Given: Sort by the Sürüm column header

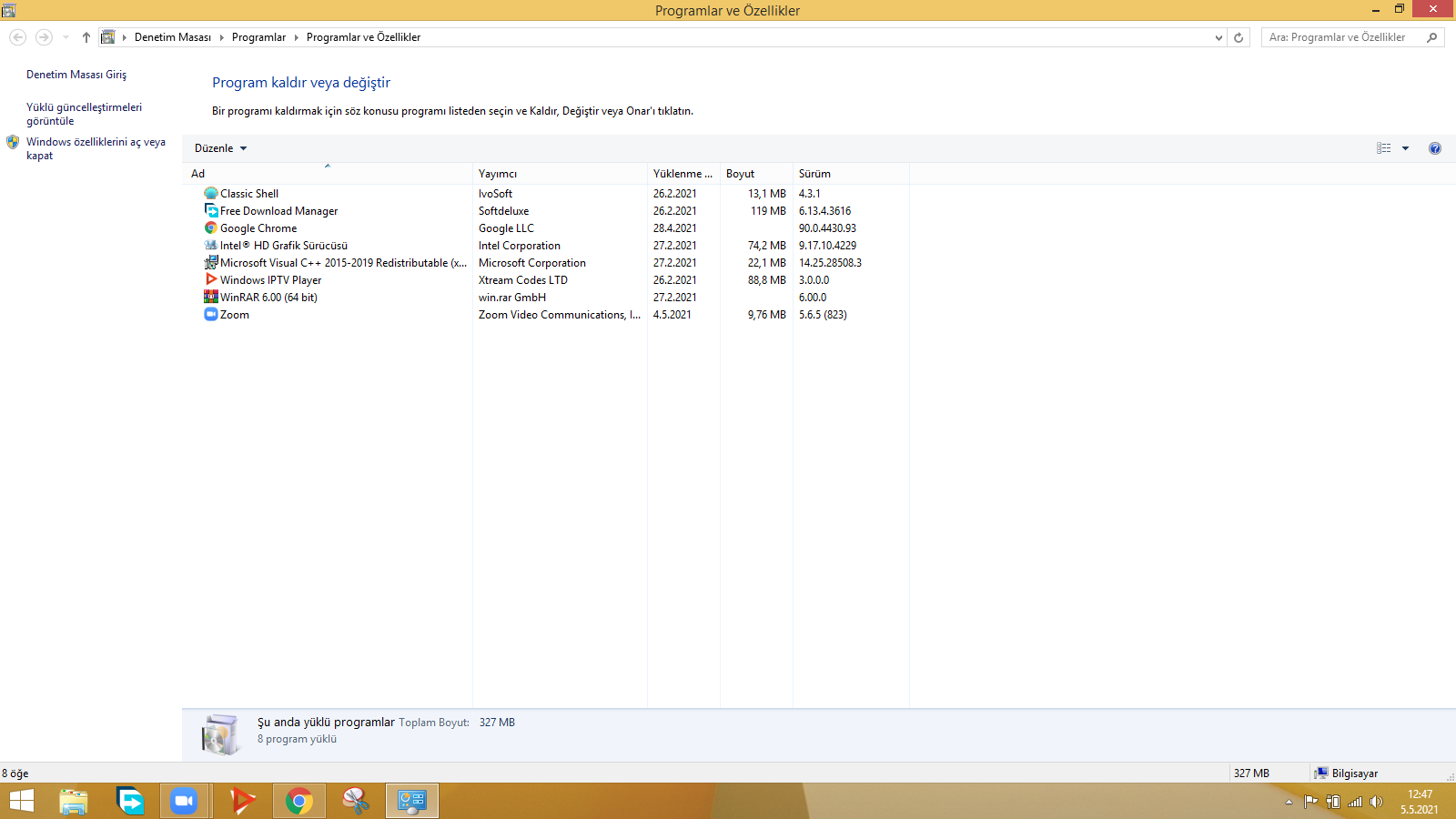Looking at the screenshot, I should (851, 174).
